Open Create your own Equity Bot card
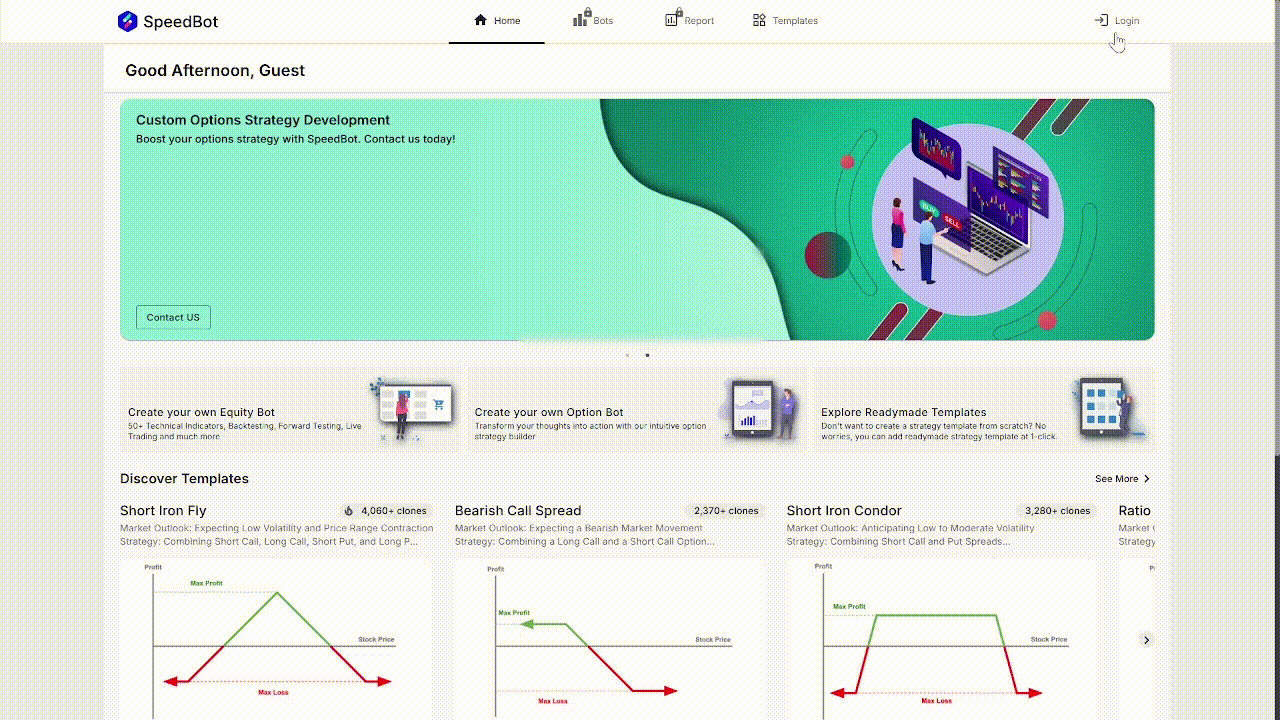1280x720 pixels. click(289, 409)
